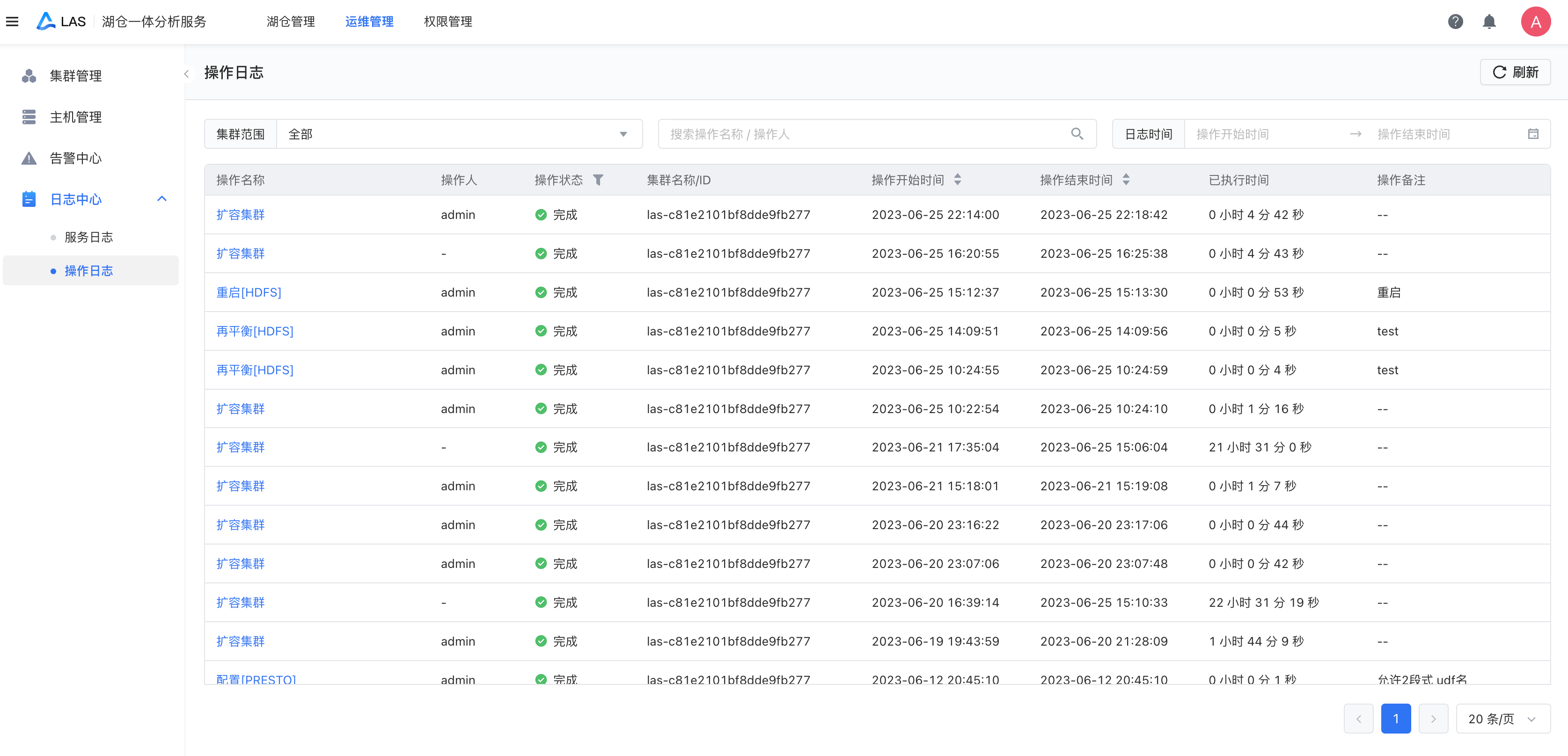Open the 权限管理 top tab
This screenshot has height=756, width=1568.
pos(447,22)
